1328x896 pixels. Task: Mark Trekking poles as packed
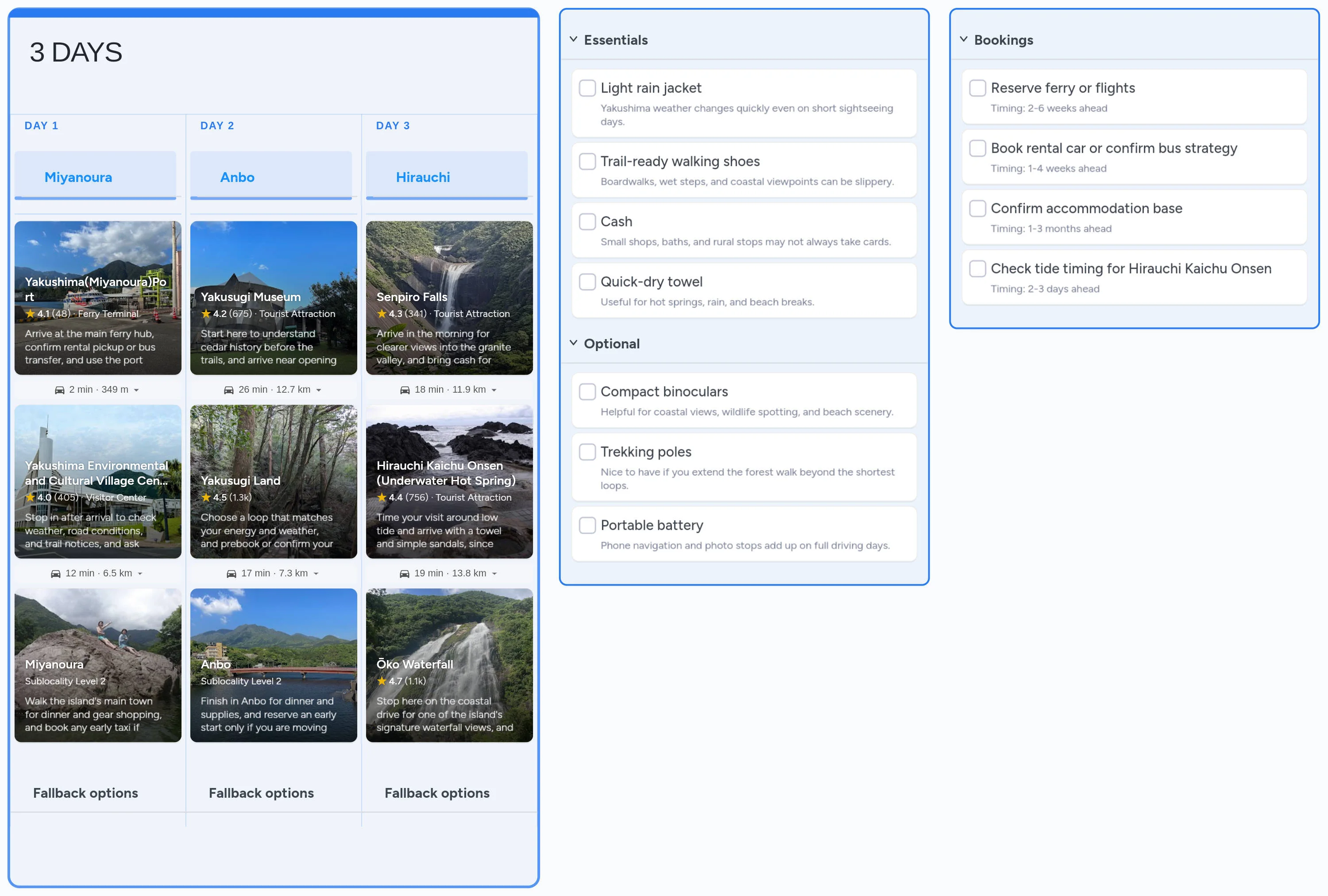click(x=587, y=452)
